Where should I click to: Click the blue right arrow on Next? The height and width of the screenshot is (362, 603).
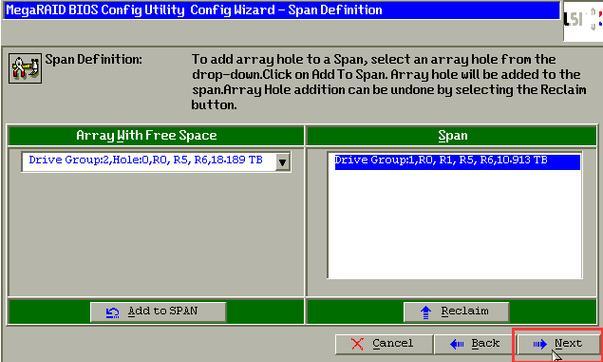[540, 344]
